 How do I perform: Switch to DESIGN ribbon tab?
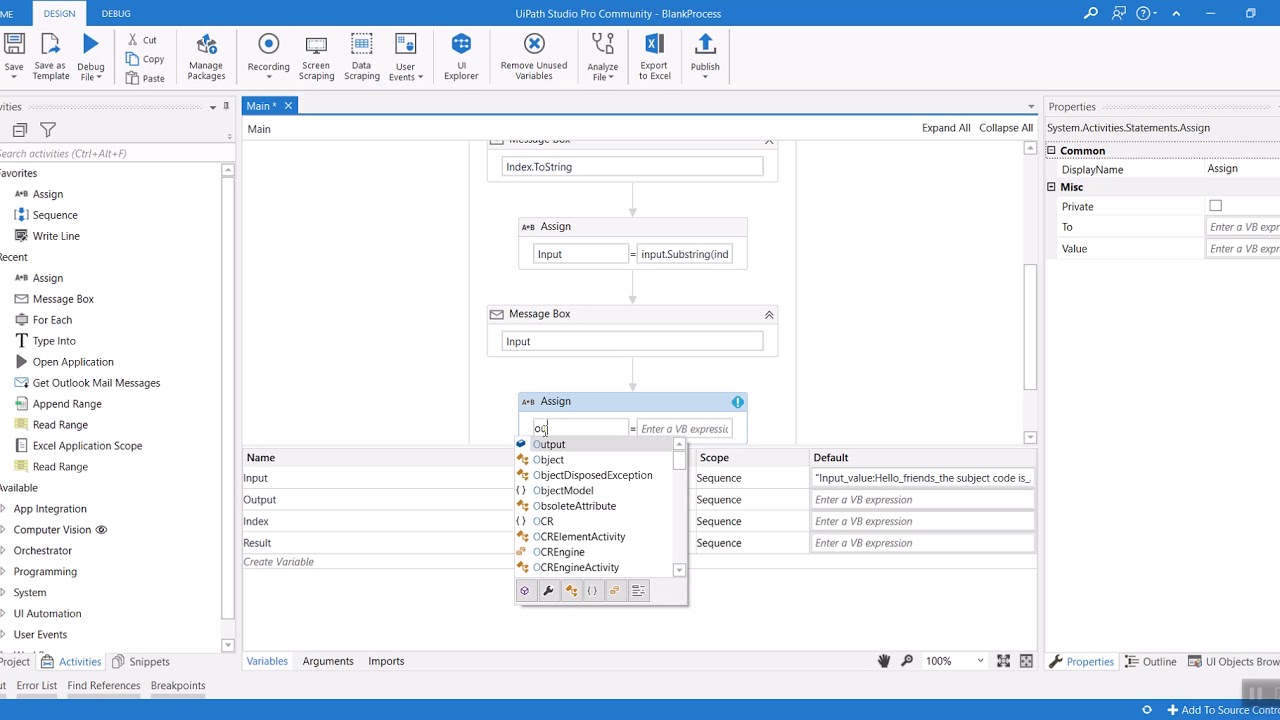[x=59, y=13]
